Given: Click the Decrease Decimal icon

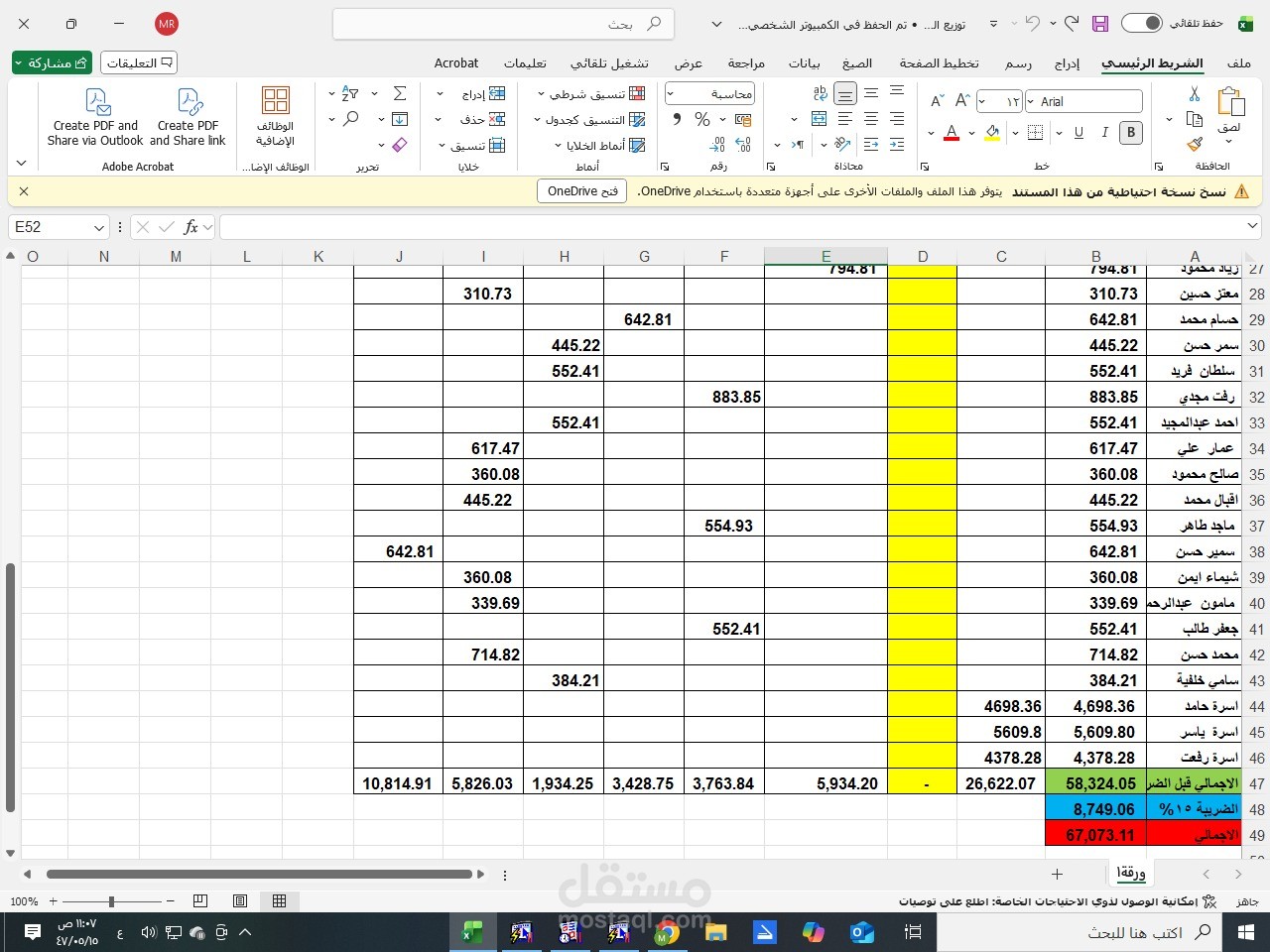Looking at the screenshot, I should [x=718, y=145].
